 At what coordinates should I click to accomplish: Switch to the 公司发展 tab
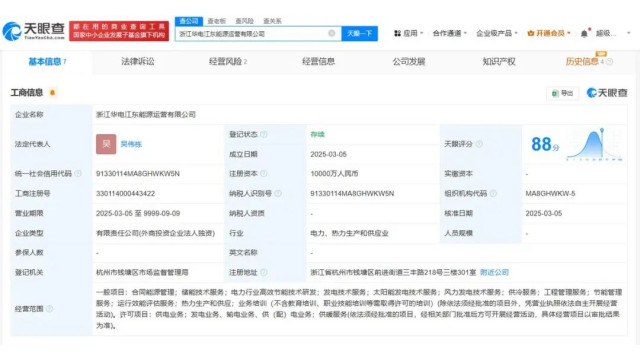click(x=409, y=62)
